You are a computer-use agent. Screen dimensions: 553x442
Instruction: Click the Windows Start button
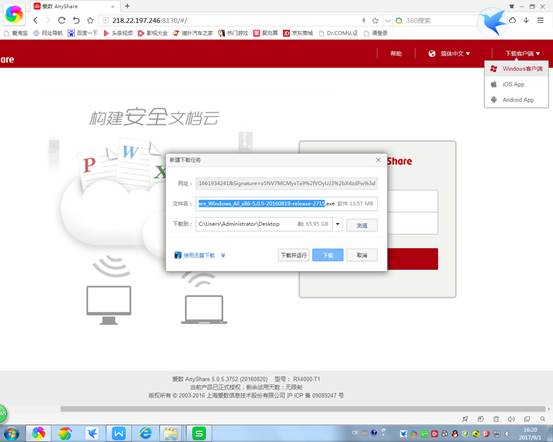pyautogui.click(x=11, y=434)
